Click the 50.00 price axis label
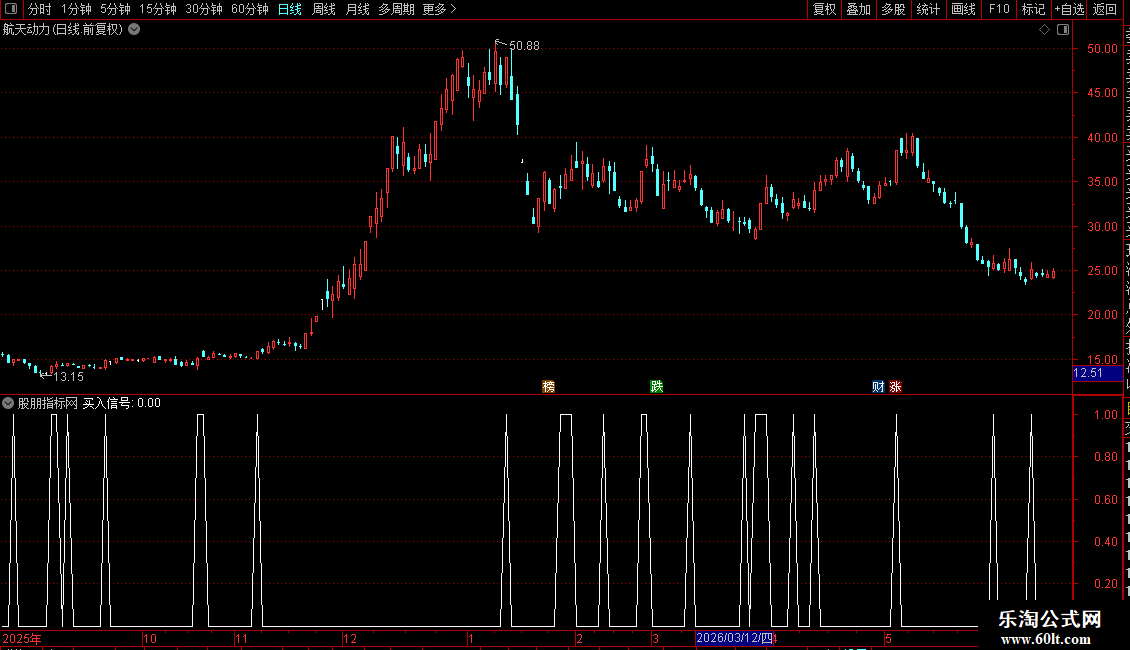The height and width of the screenshot is (650, 1130). (x=1102, y=49)
